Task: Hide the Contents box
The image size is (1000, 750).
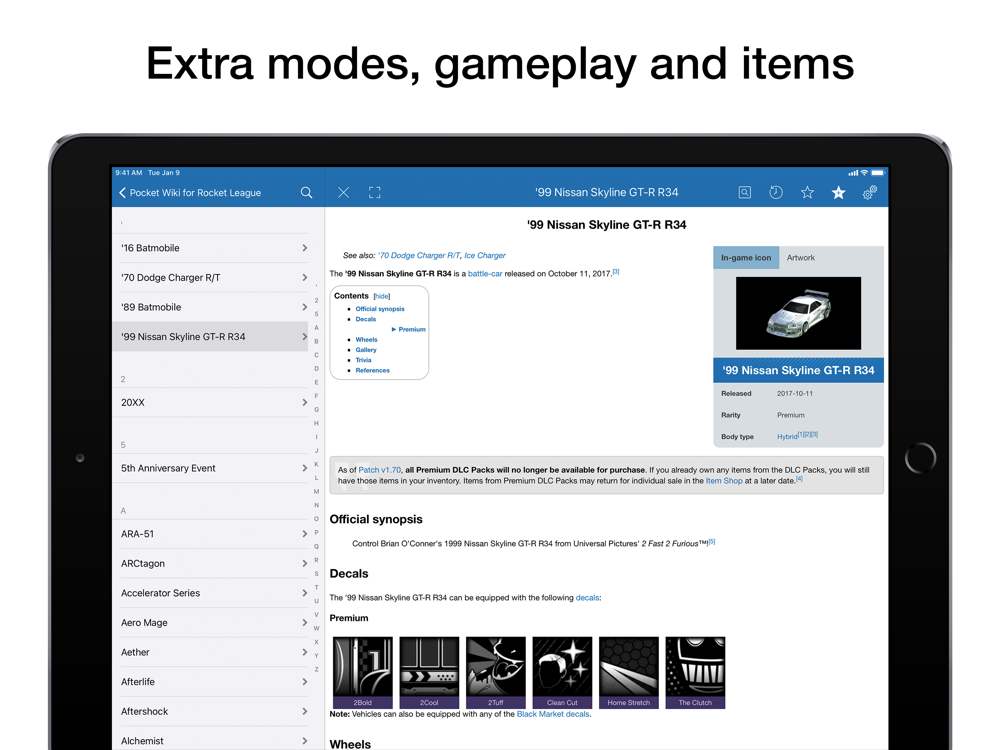Action: (381, 296)
